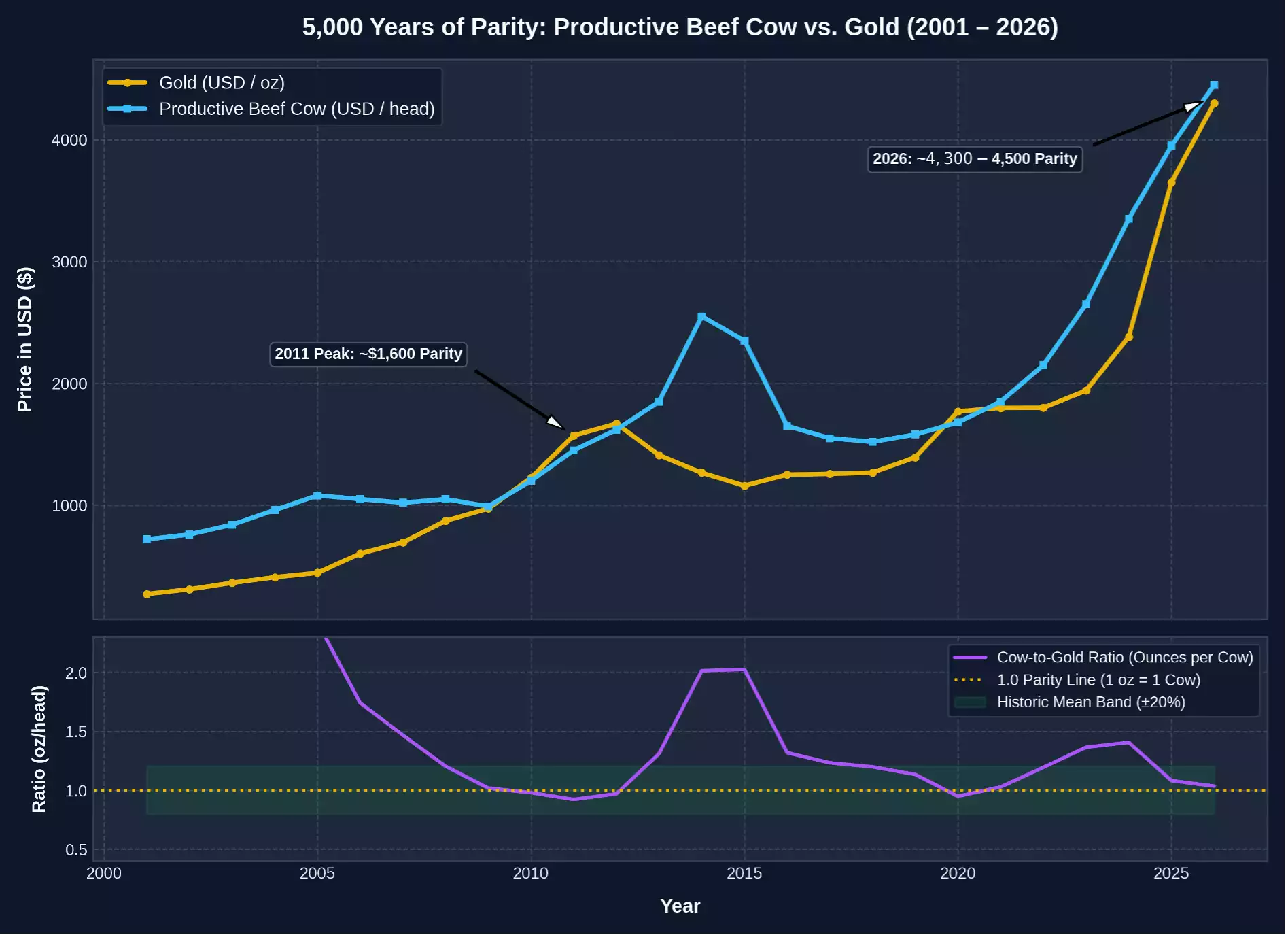This screenshot has width=1288, height=935.
Task: Click the 2025 year tick label
Action: pyautogui.click(x=1171, y=874)
